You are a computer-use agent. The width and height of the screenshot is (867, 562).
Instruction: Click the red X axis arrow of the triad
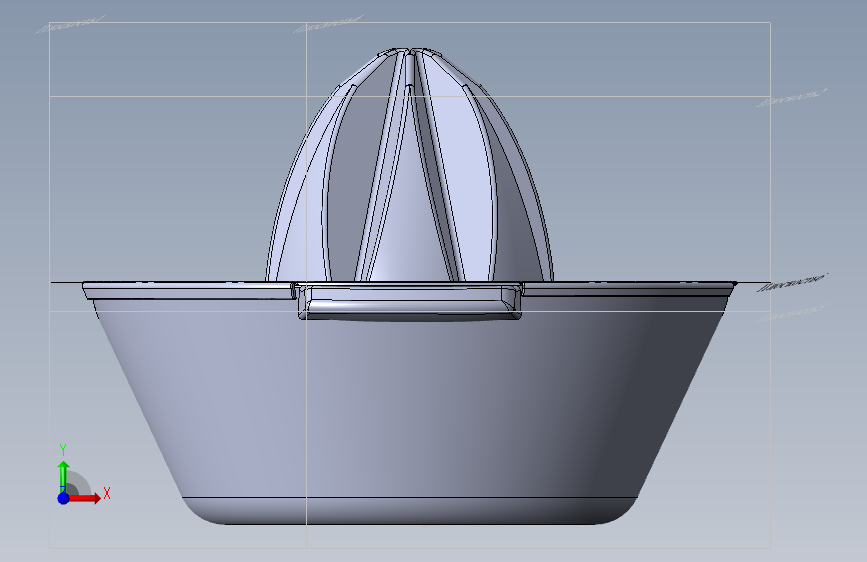tap(85, 498)
